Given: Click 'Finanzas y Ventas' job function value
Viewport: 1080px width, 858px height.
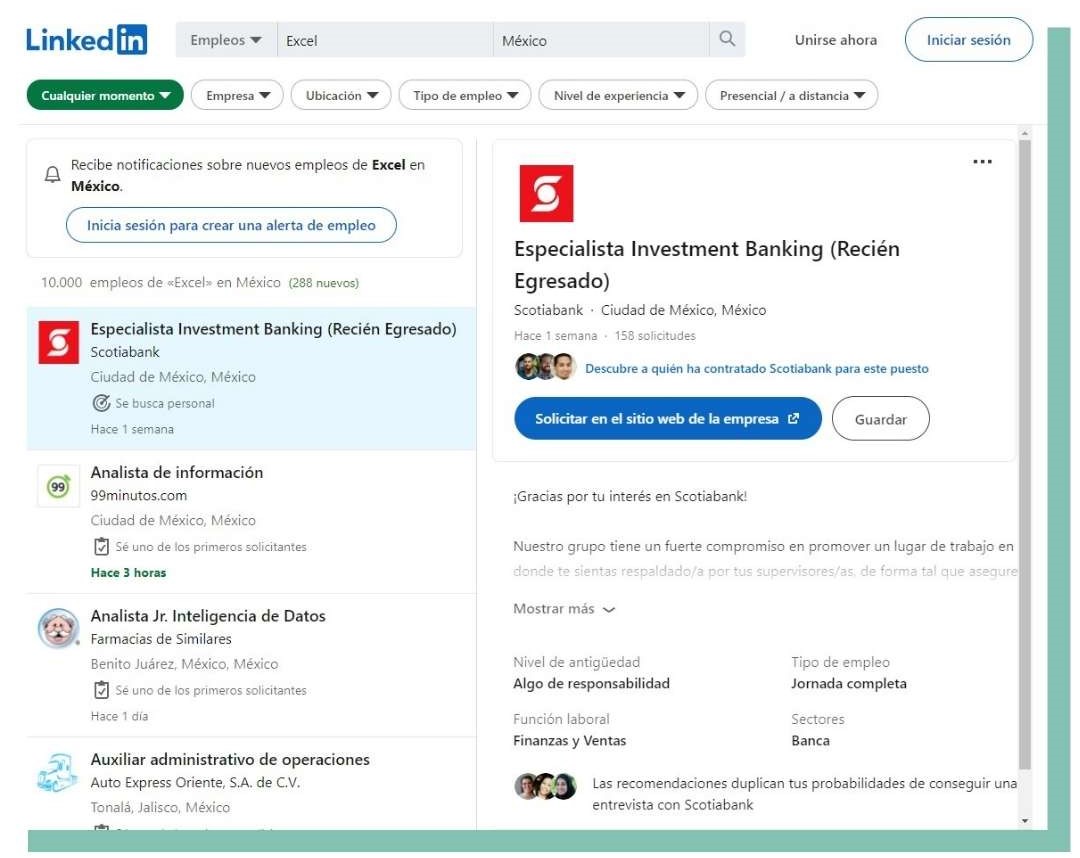Looking at the screenshot, I should (569, 740).
